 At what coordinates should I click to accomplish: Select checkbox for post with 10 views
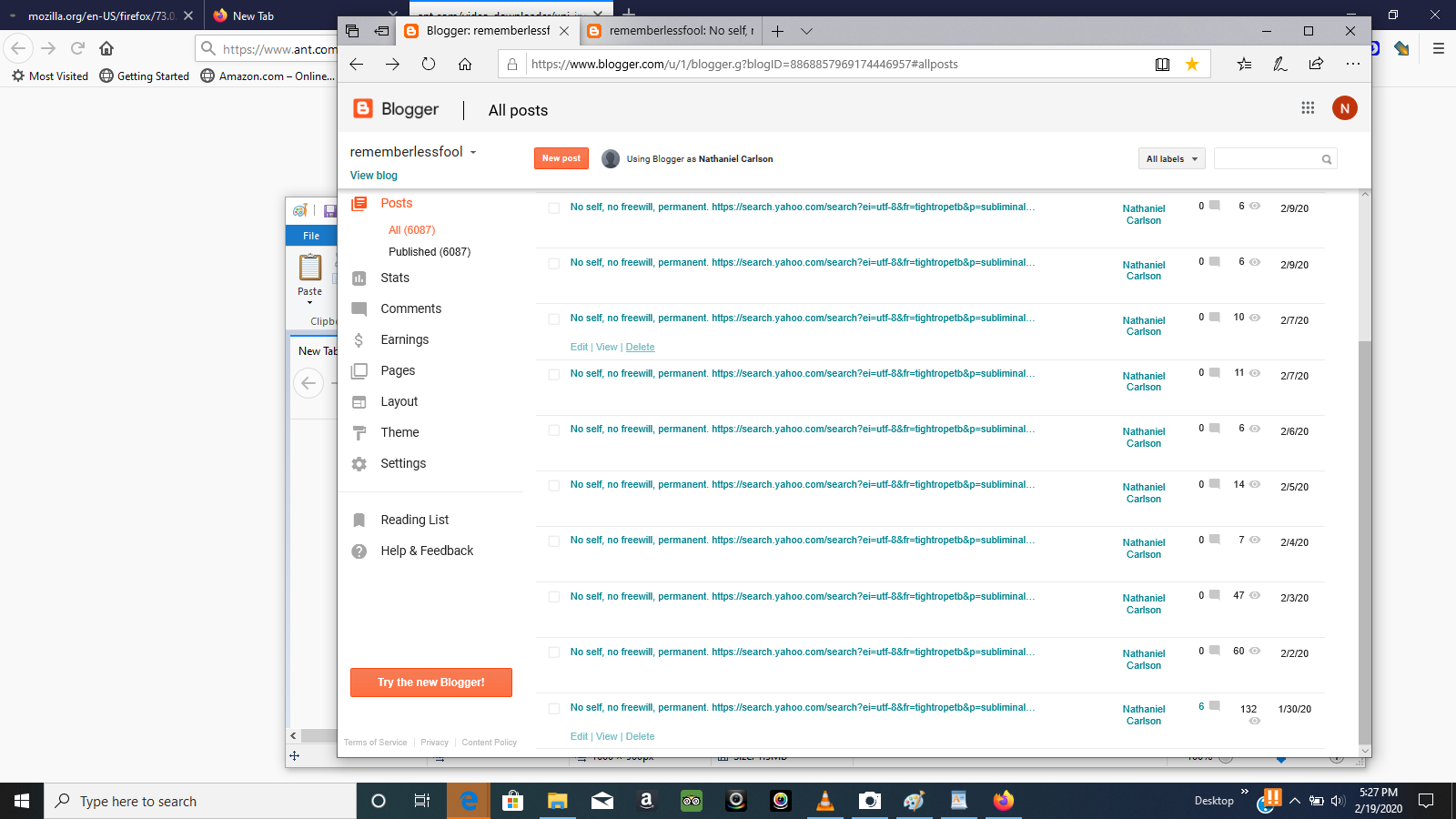pos(553,319)
